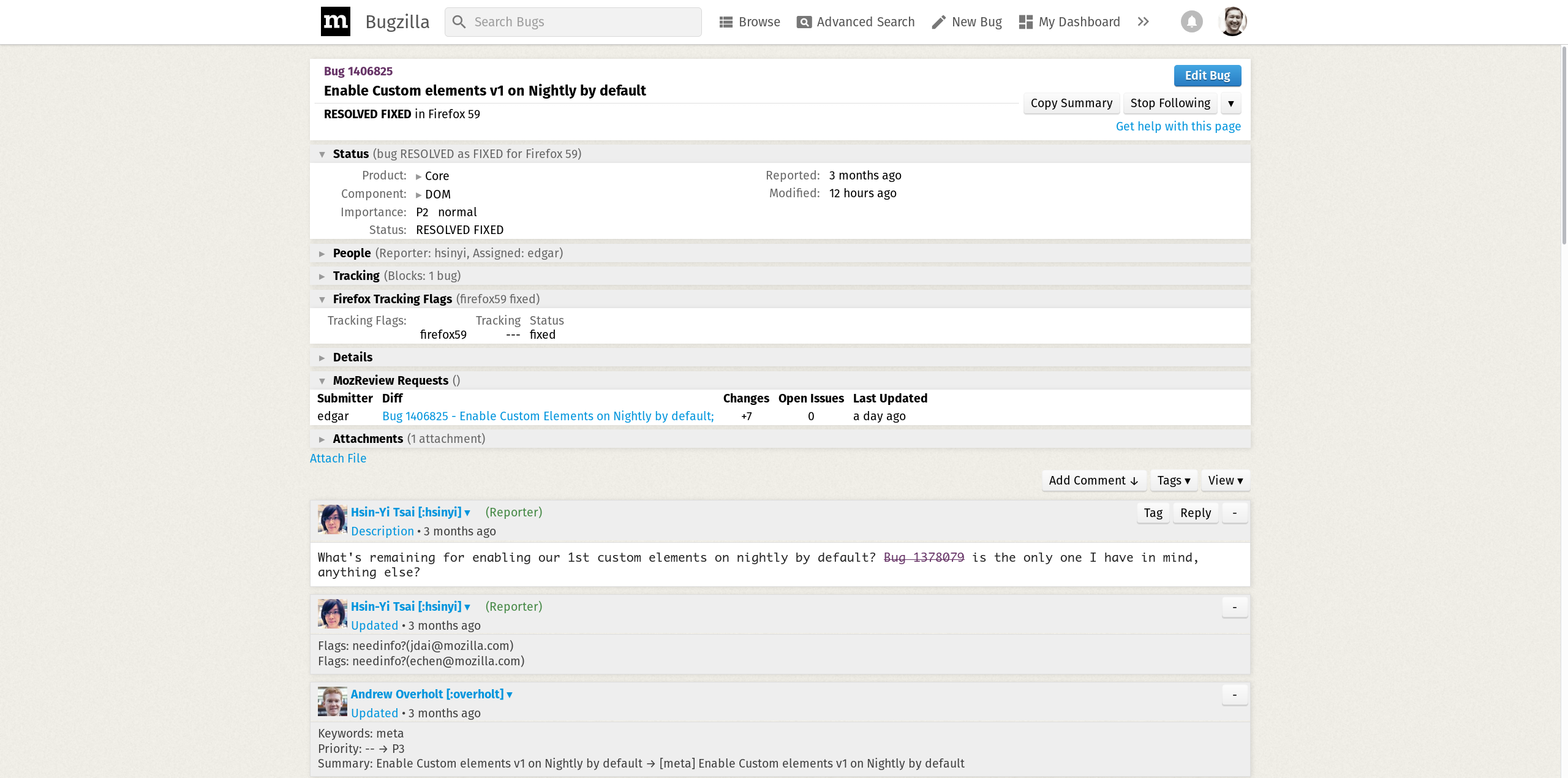Click the 'RESOLVED FIXED' status value
Image resolution: width=1568 pixels, height=778 pixels.
coord(459,230)
